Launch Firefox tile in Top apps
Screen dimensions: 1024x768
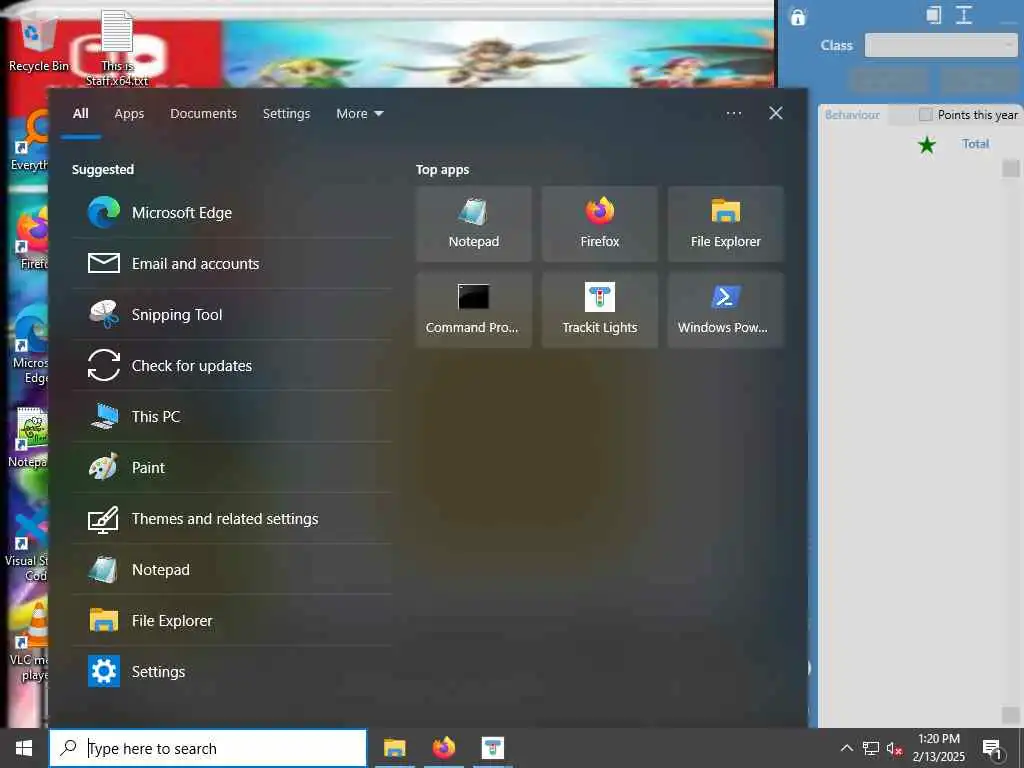tap(600, 224)
